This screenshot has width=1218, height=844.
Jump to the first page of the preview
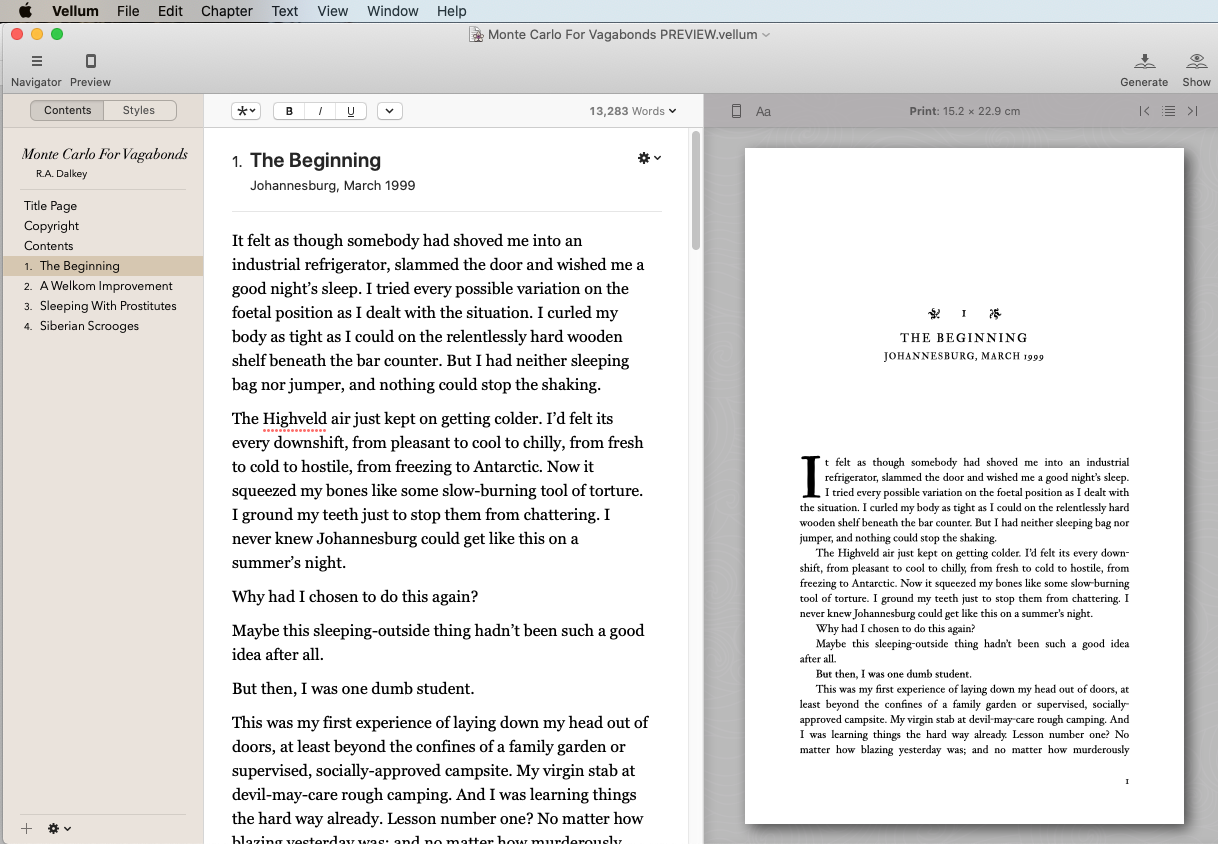[1144, 111]
